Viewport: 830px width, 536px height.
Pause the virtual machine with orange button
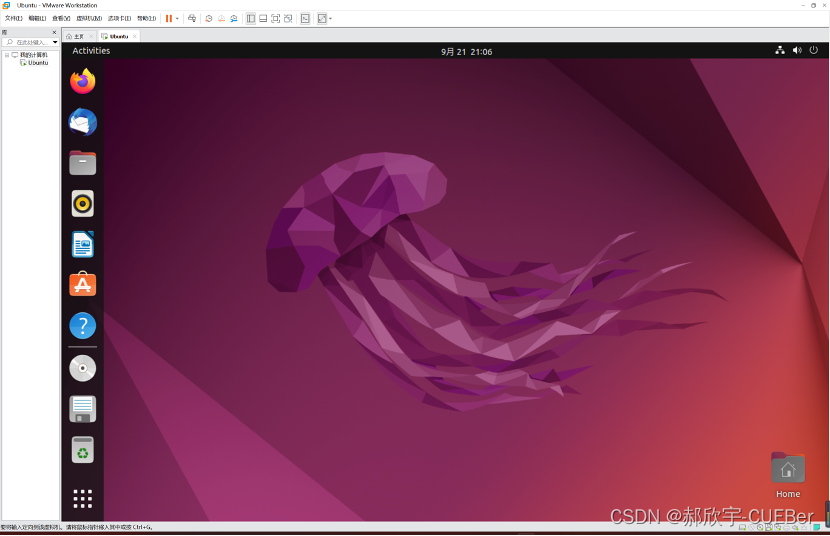coord(169,19)
